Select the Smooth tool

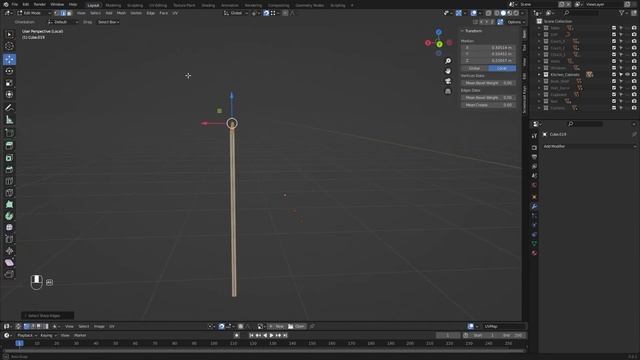(x=9, y=228)
